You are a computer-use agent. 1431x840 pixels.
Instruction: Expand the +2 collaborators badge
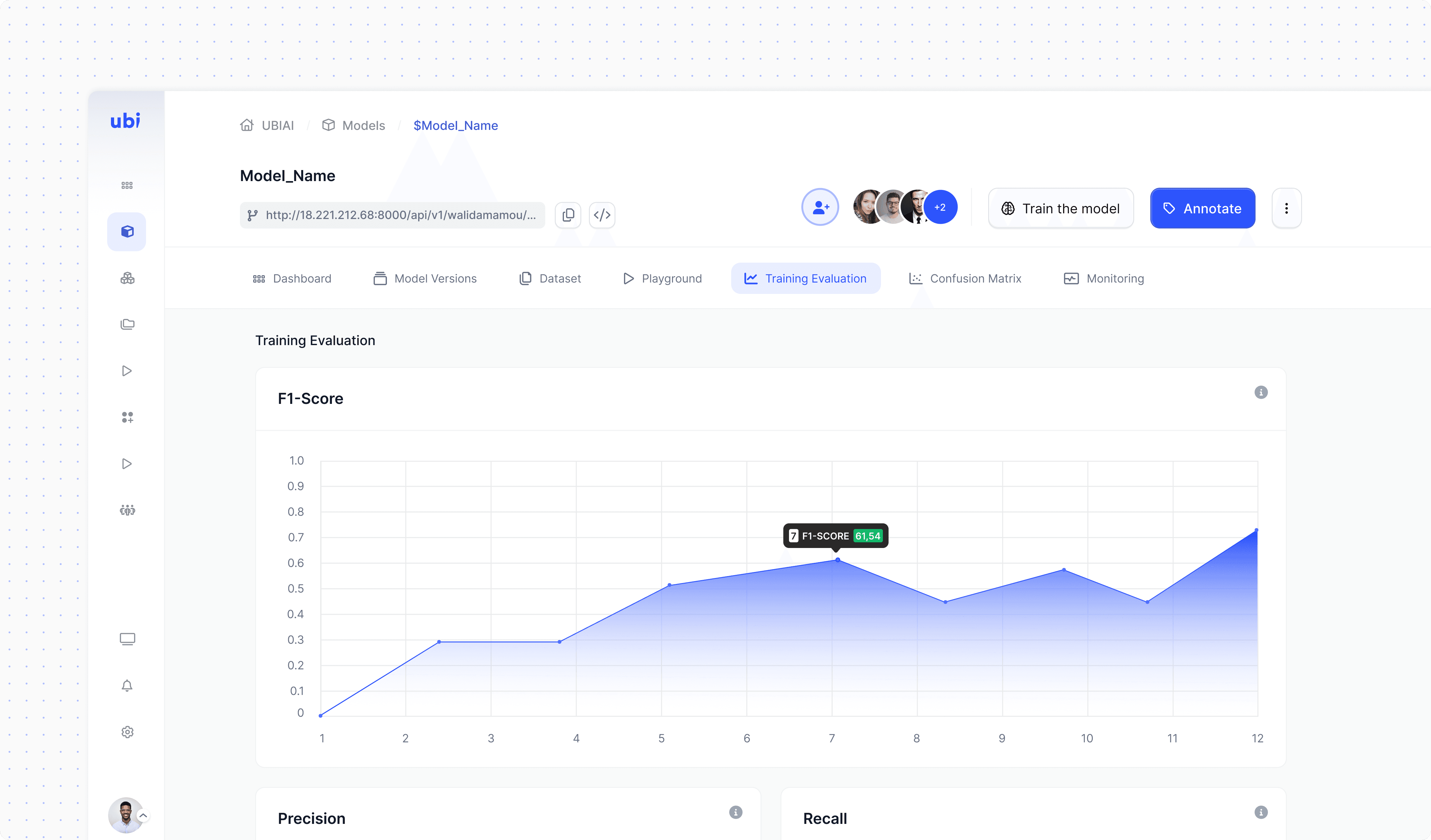(x=940, y=207)
